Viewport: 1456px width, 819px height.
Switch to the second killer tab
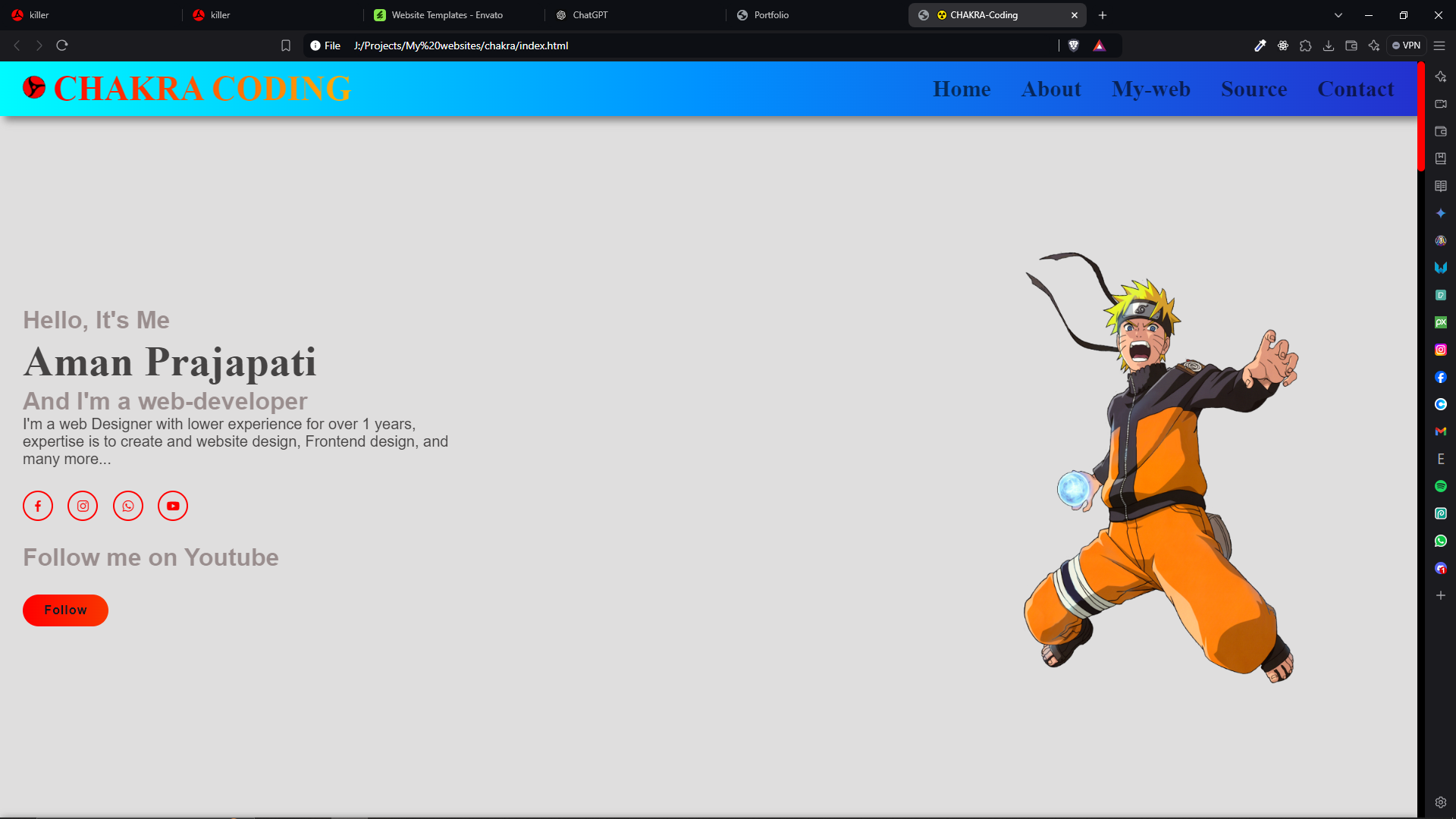click(x=273, y=15)
